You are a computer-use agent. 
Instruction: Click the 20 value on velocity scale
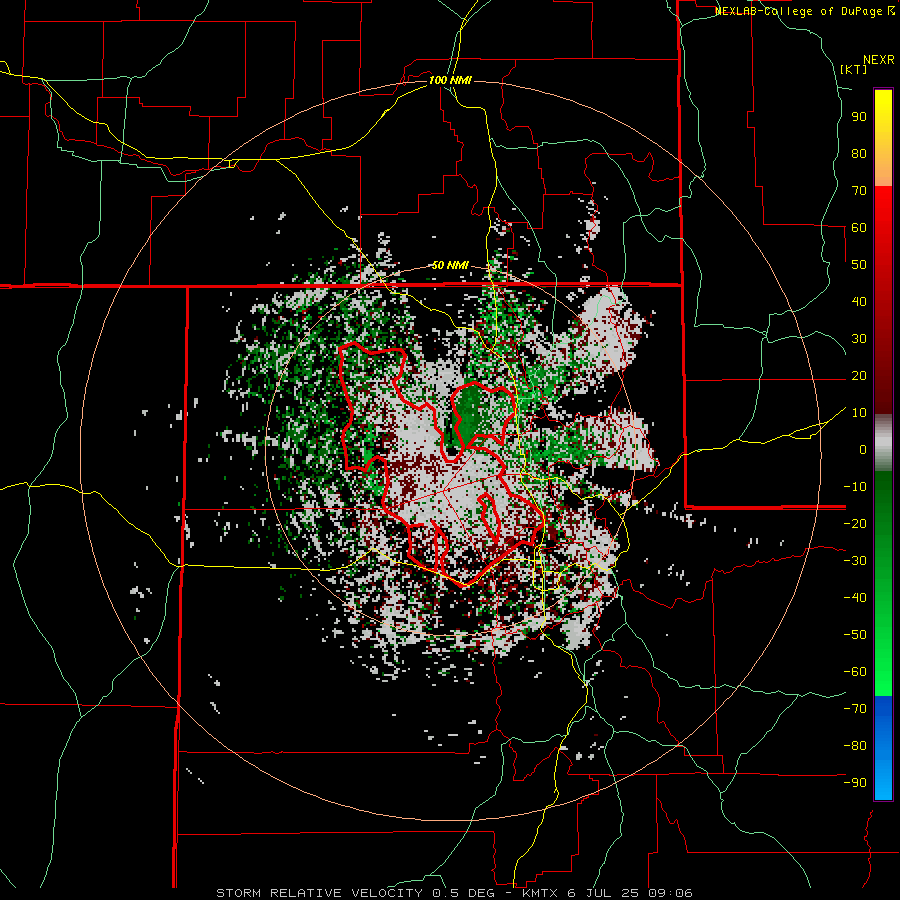pyautogui.click(x=859, y=375)
